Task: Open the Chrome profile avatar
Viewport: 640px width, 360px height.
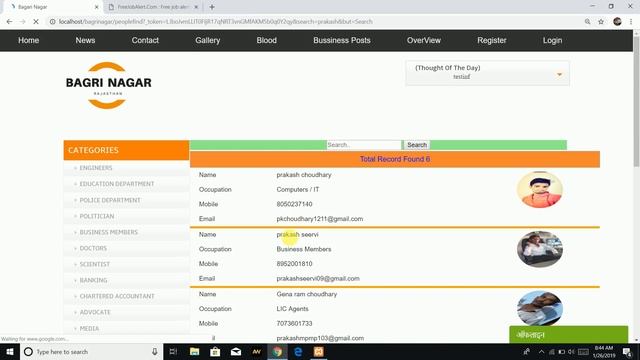Action: [617, 22]
